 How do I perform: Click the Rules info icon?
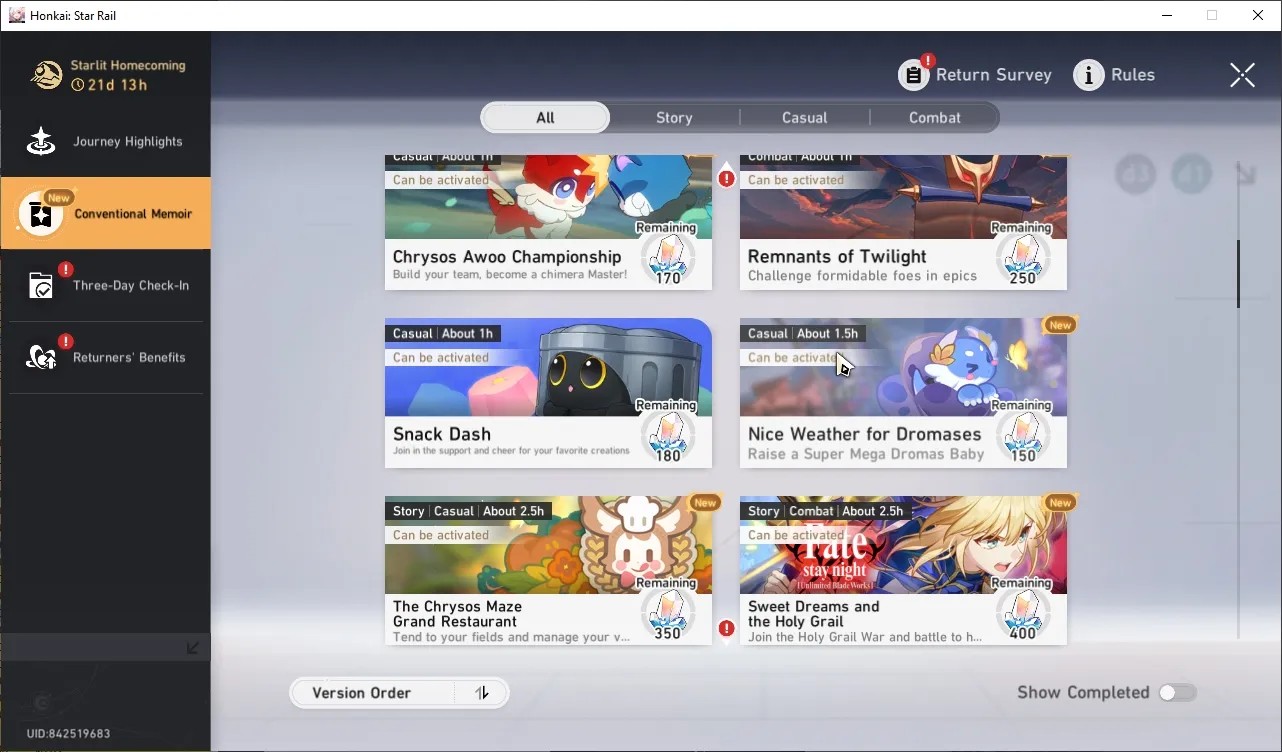(1088, 75)
